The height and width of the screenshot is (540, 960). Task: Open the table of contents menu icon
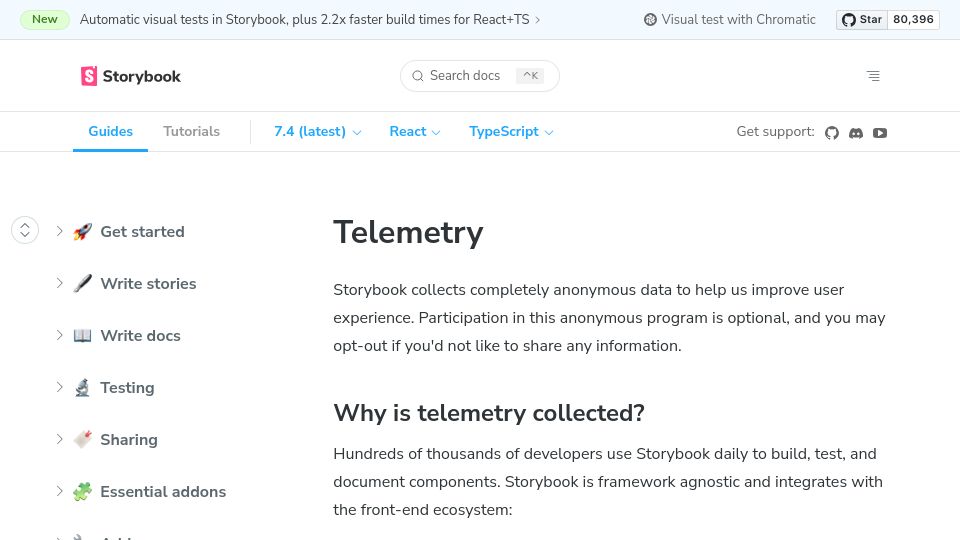pyautogui.click(x=873, y=76)
